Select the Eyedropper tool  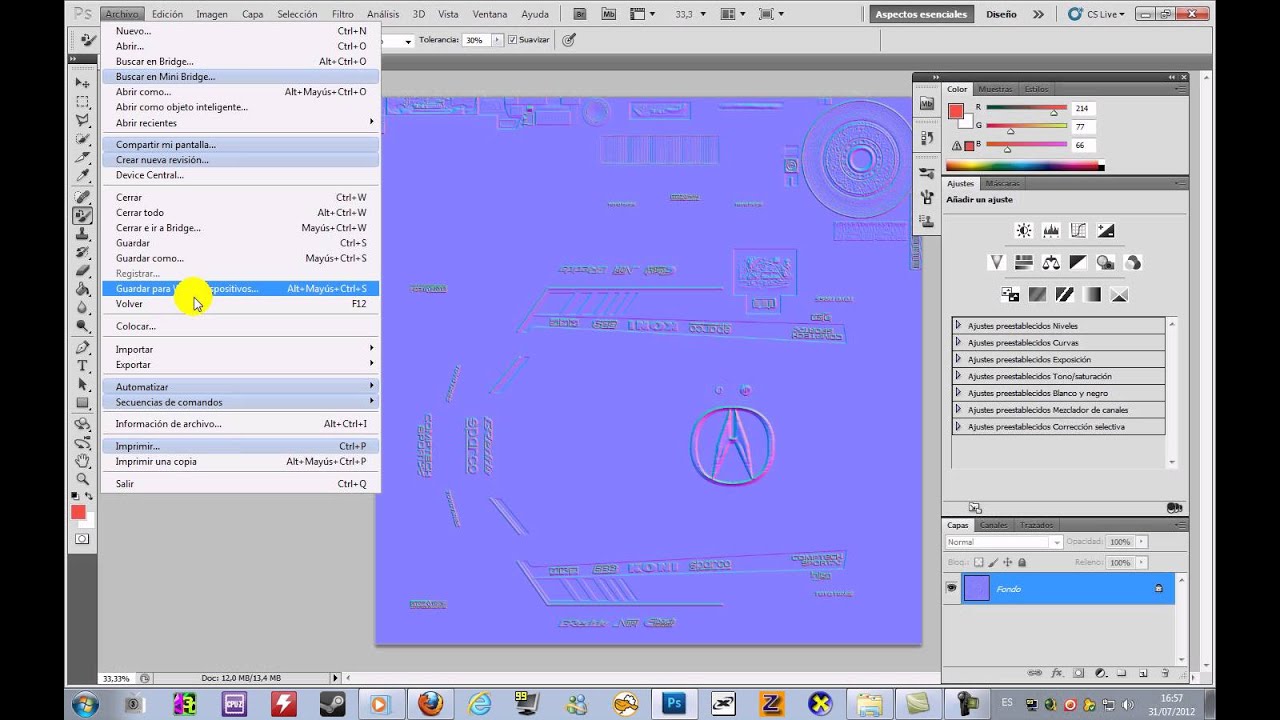click(x=83, y=176)
